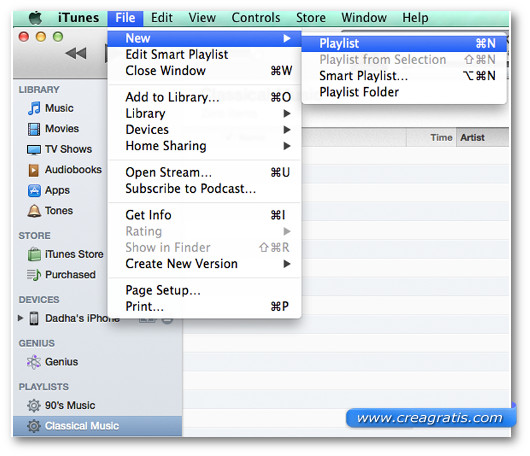Screen dimensions: 530x456
Task: Select the 90's Music playlist
Action: (70, 405)
